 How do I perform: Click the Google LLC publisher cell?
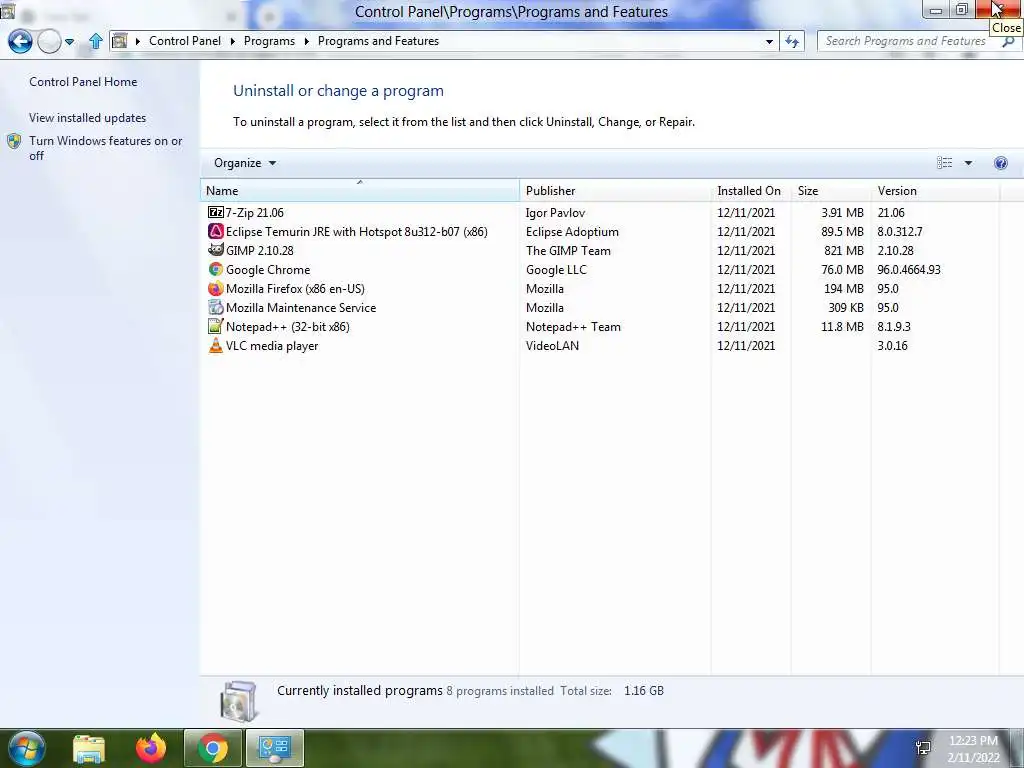(556, 269)
